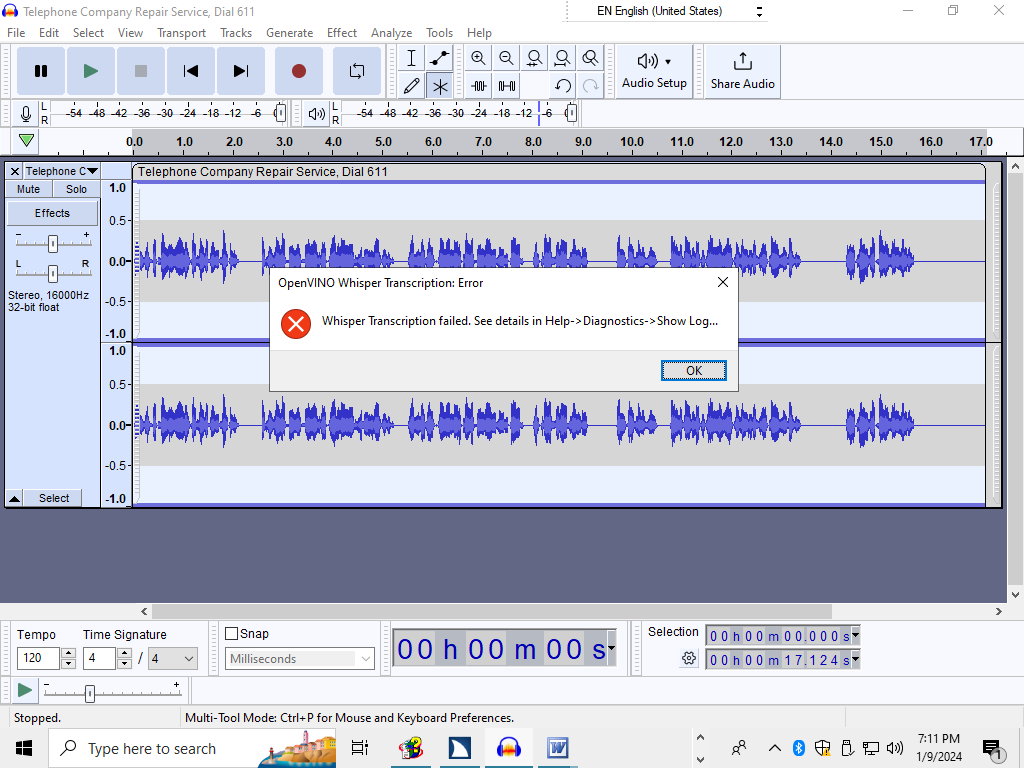
Task: Skip to start of the project
Action: [x=191, y=71]
